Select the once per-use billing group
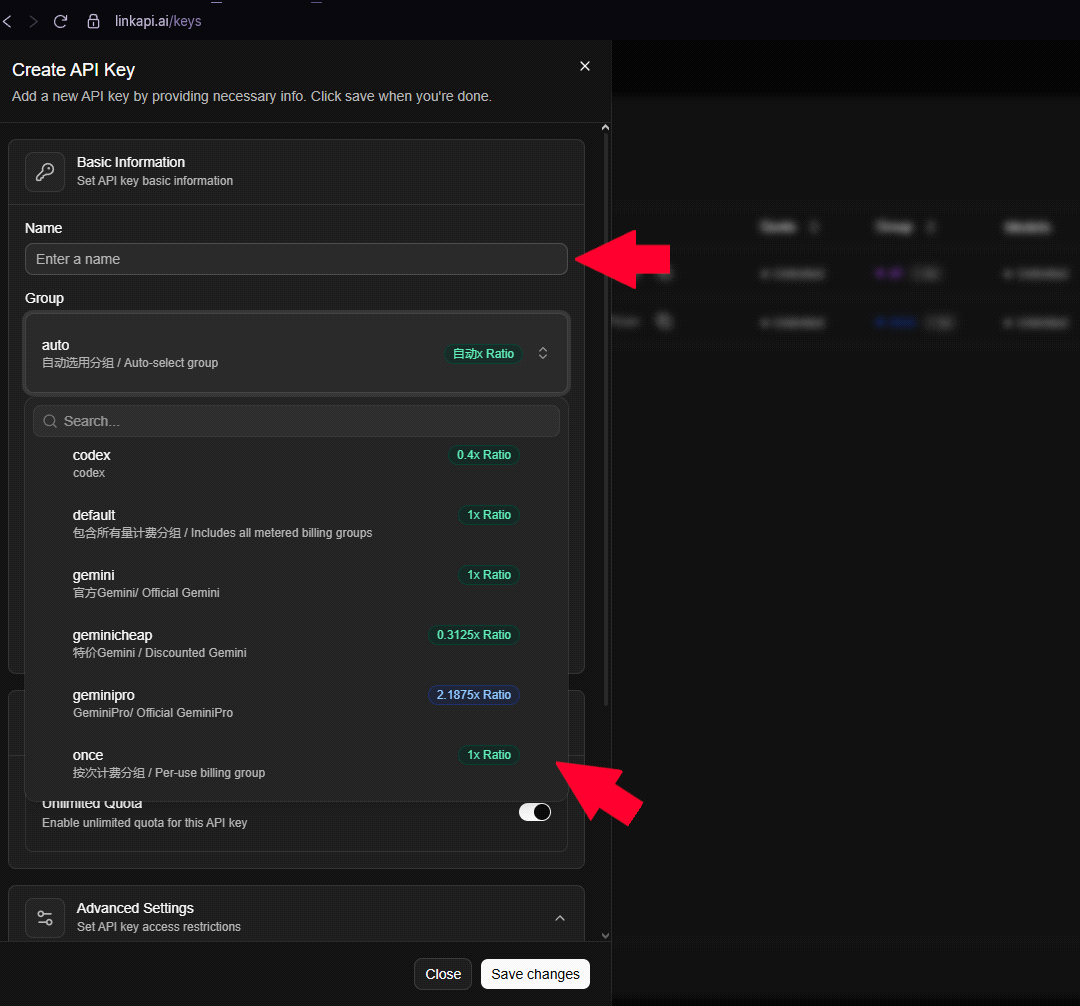 point(296,763)
